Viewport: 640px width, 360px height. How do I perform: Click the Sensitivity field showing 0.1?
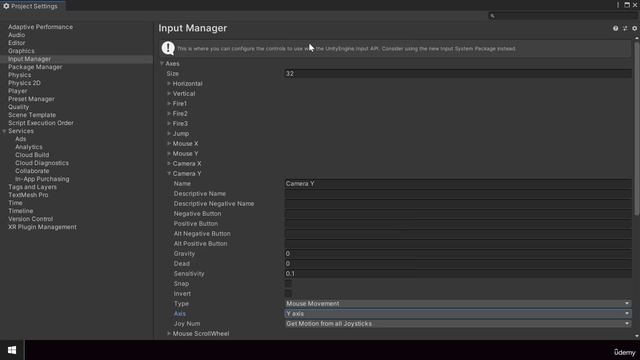(458, 273)
